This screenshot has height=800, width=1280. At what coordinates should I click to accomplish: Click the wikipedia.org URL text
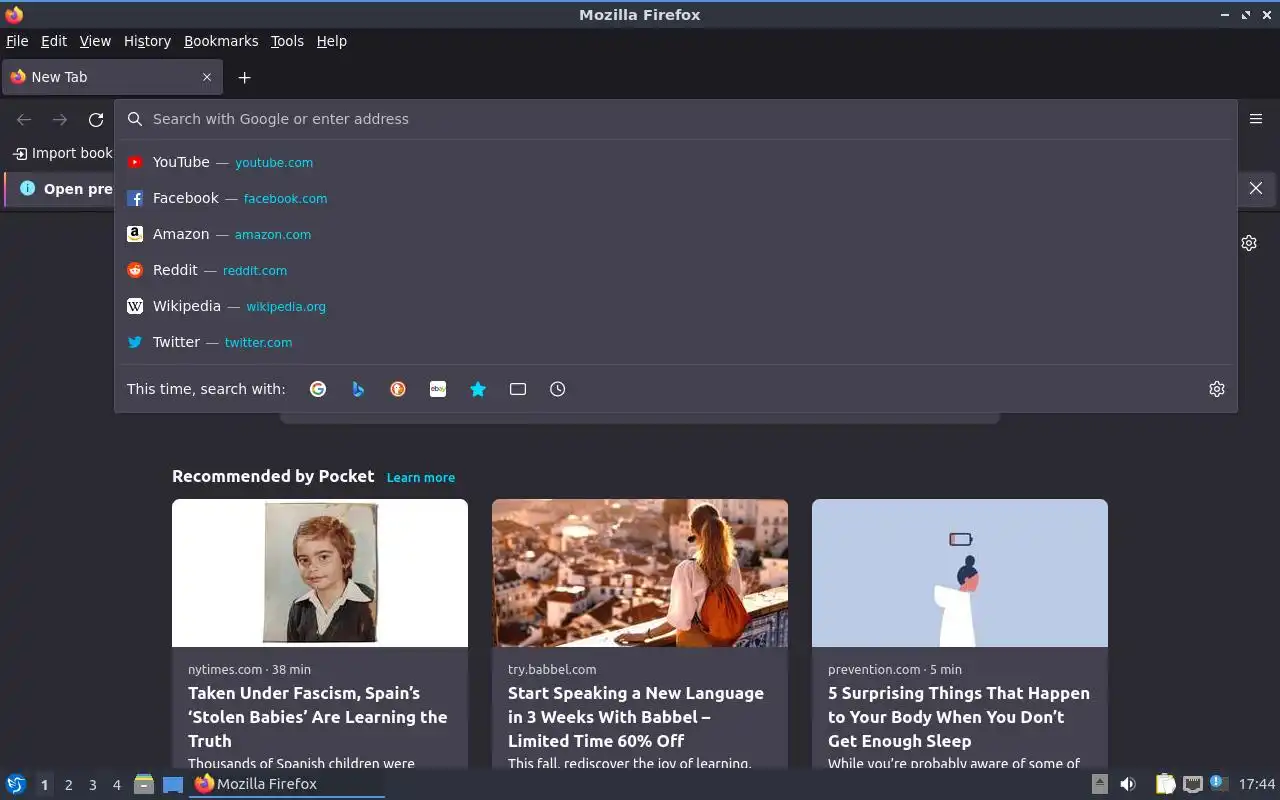point(286,306)
